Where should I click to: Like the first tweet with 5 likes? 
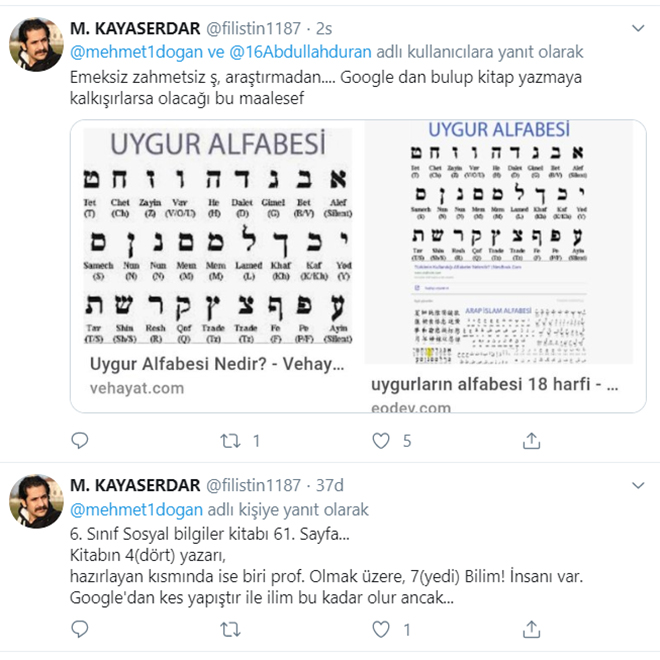click(x=381, y=441)
